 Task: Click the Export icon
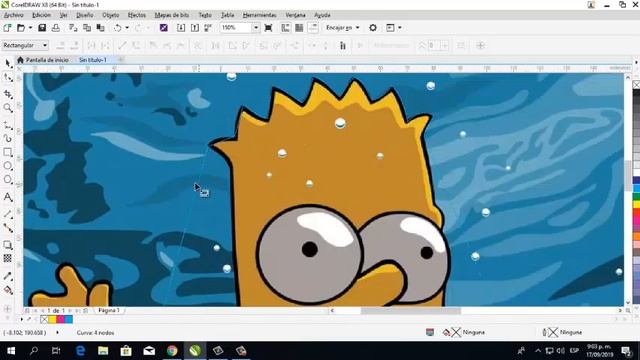tap(195, 28)
